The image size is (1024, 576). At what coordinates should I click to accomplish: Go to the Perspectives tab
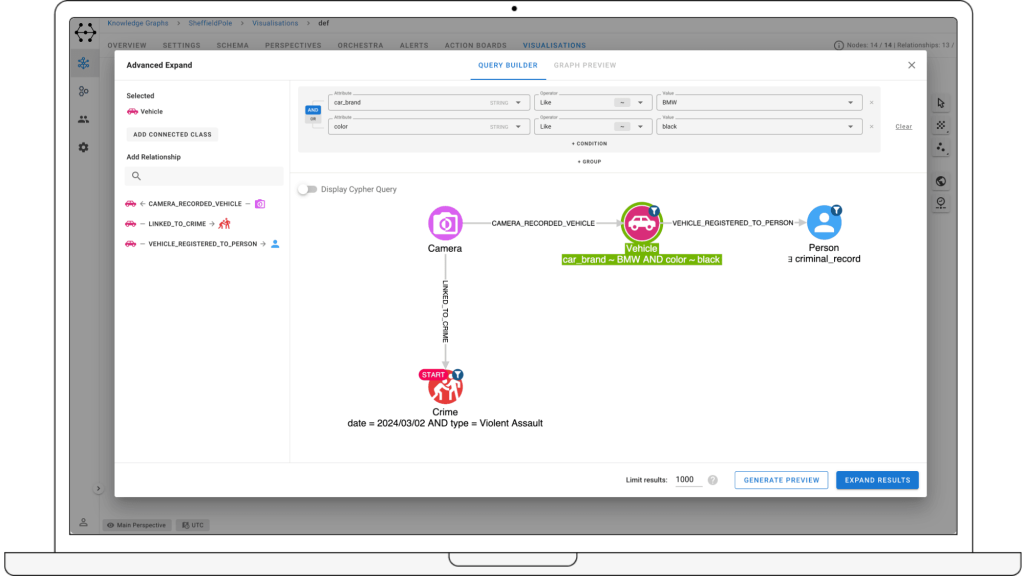click(293, 46)
